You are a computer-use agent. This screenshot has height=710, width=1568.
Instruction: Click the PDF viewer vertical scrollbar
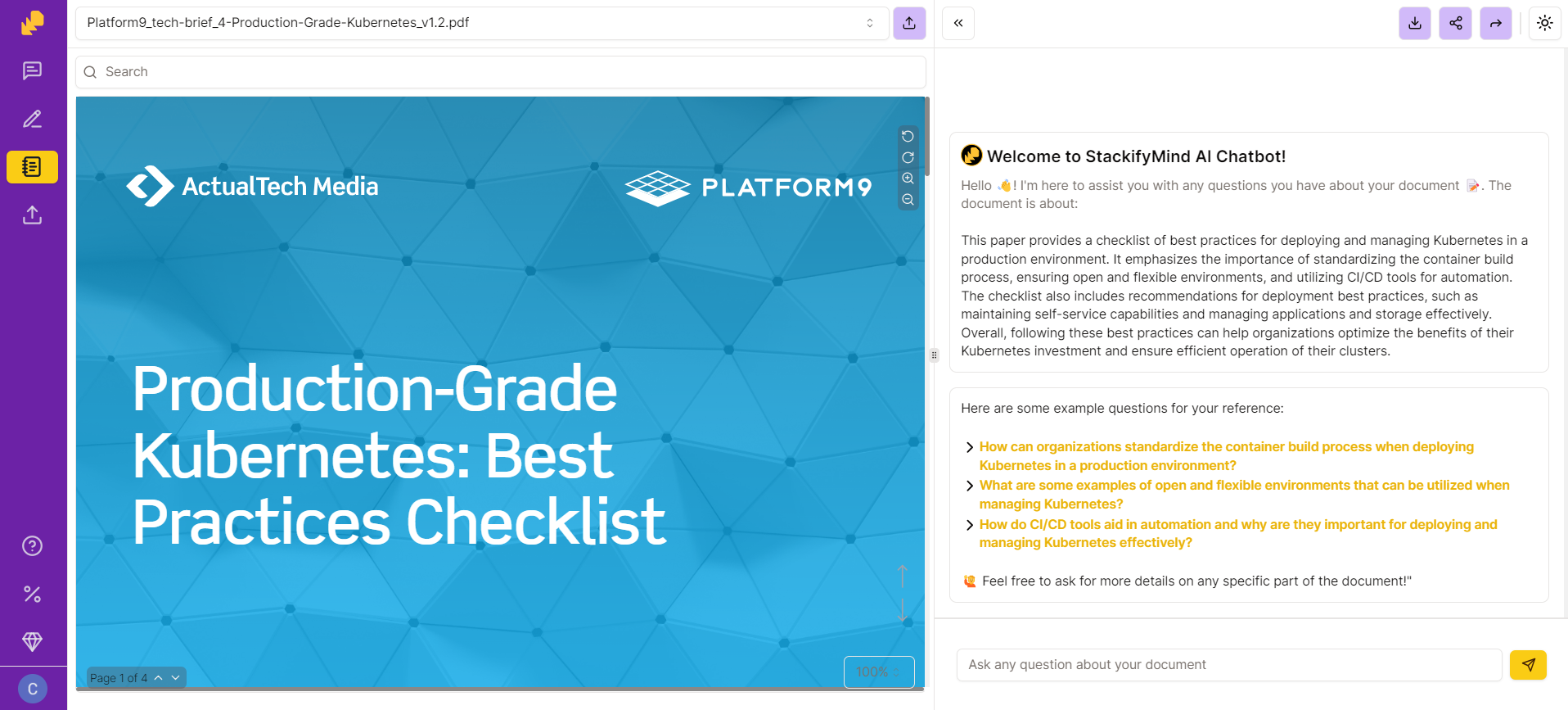tap(927, 136)
